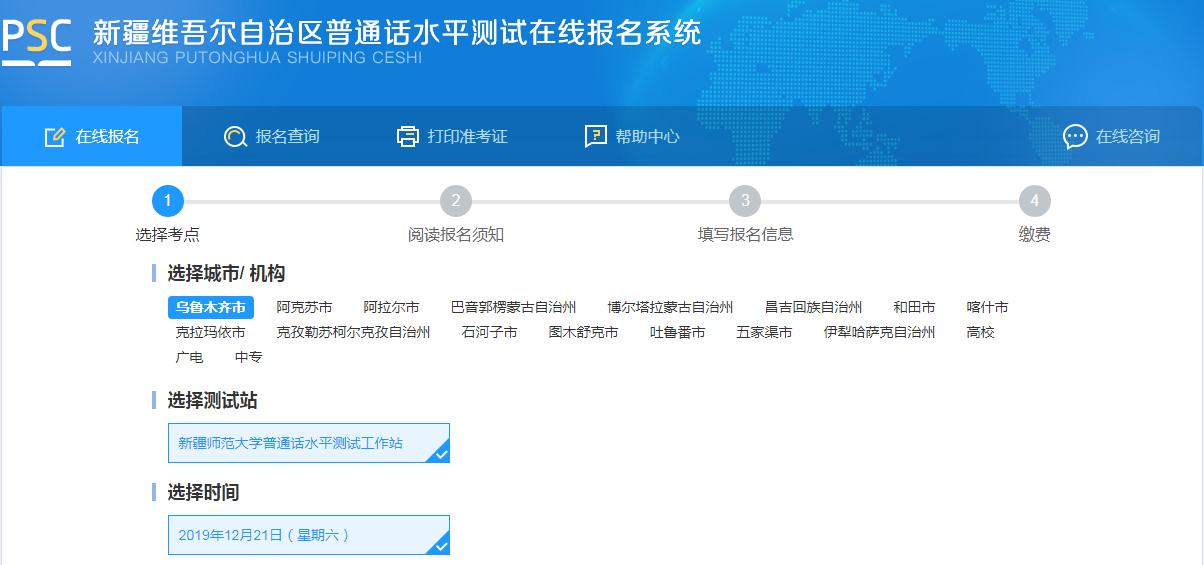Viewport: 1204px width, 565px height.
Task: Click the 在线报名 edit icon
Action: (55, 137)
